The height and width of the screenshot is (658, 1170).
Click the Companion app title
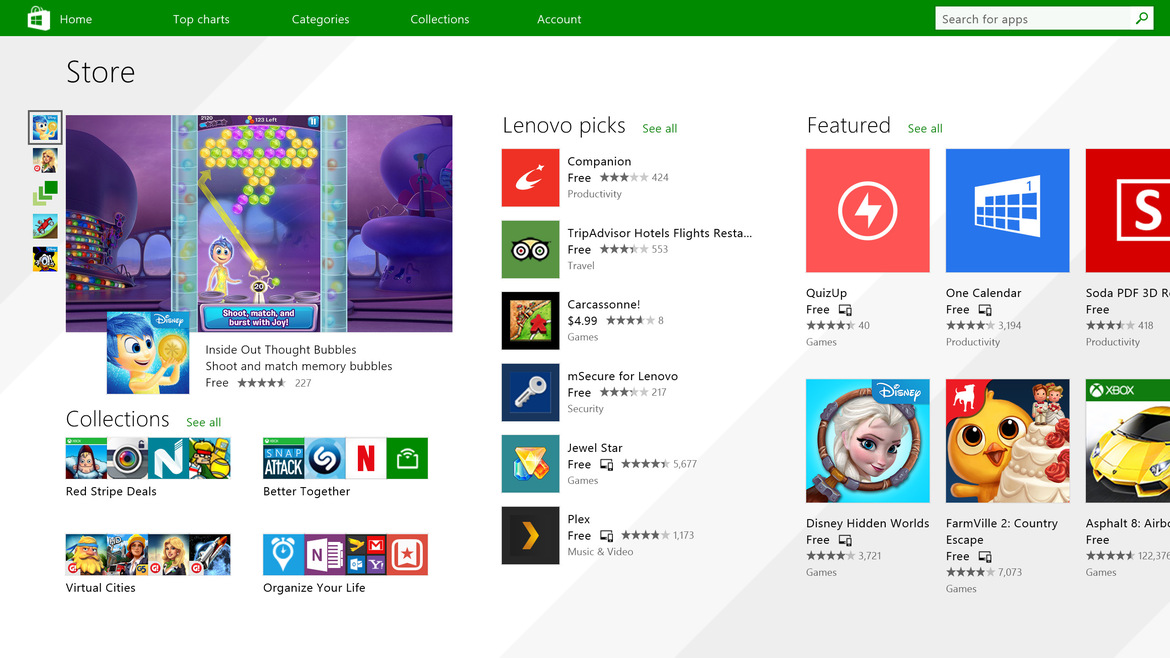click(x=599, y=161)
